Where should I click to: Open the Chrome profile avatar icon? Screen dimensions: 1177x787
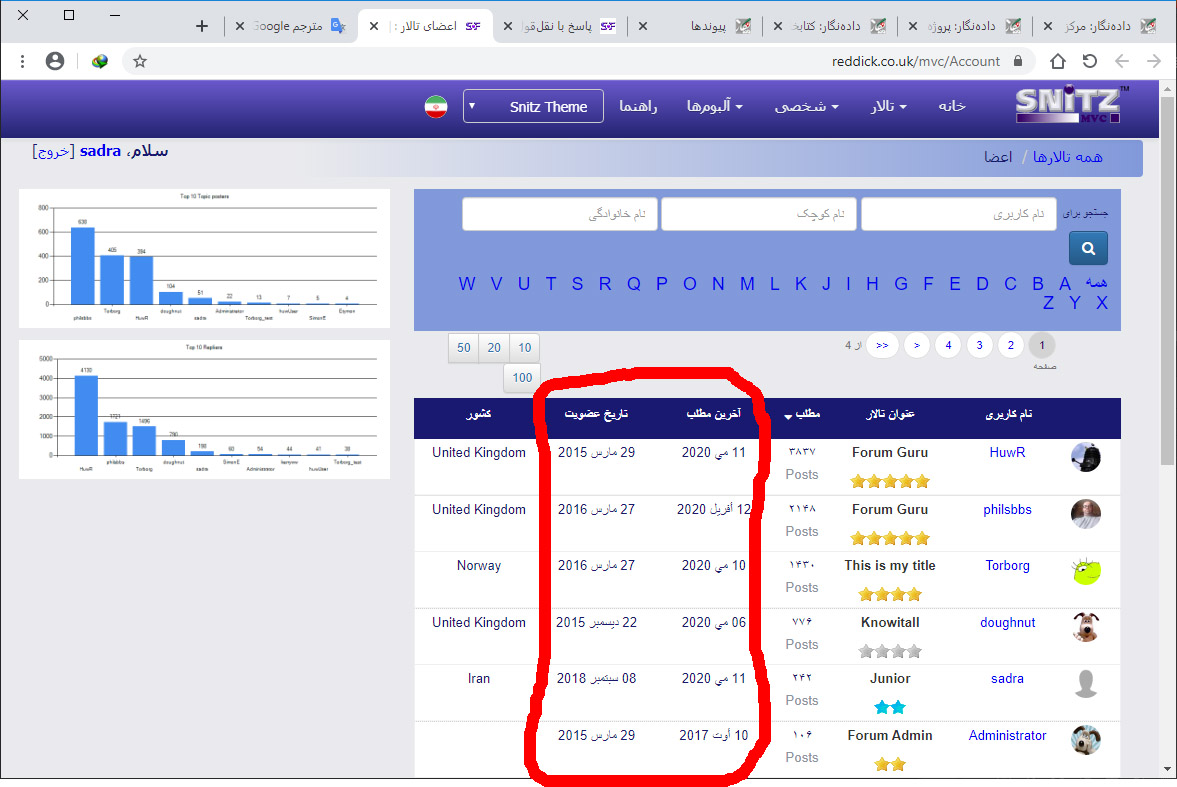click(x=55, y=61)
